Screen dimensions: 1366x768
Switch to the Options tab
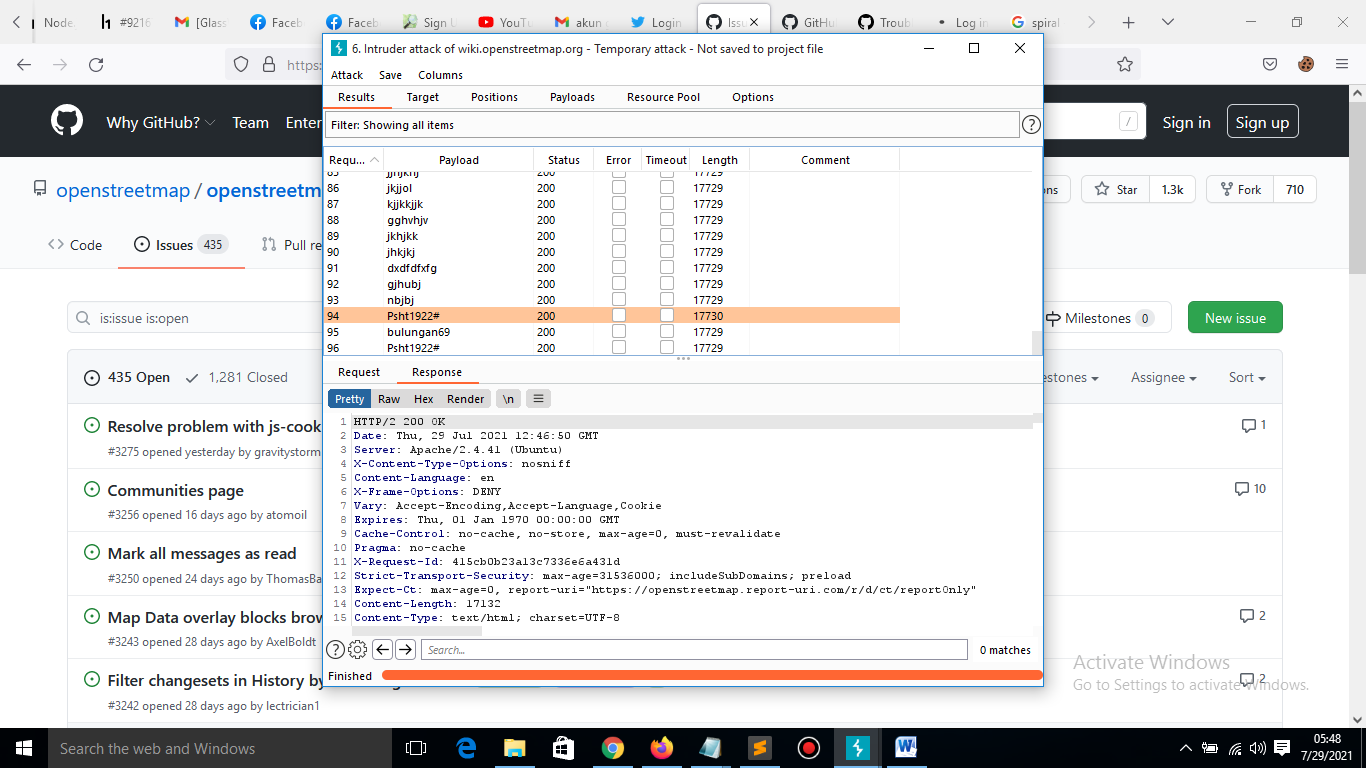(x=753, y=97)
